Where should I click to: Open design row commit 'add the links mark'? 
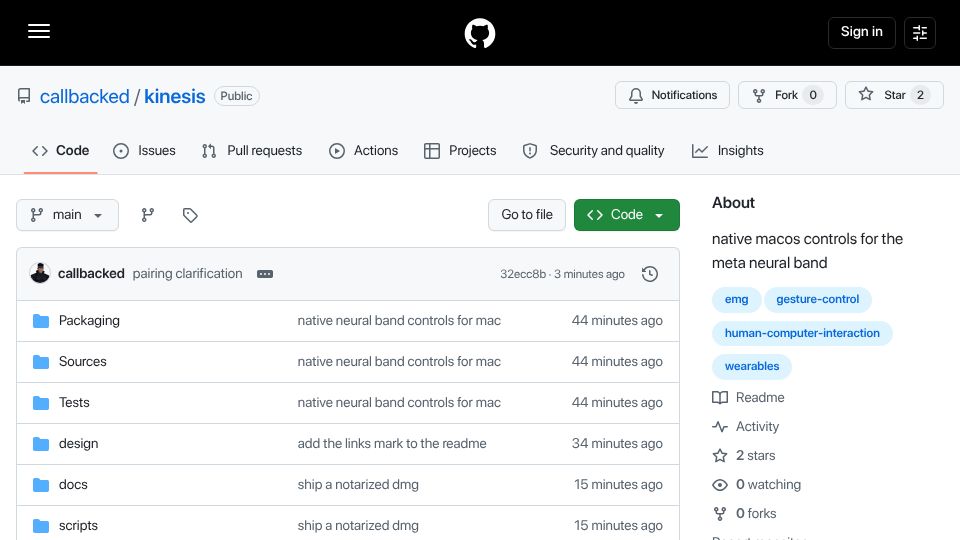pyautogui.click(x=392, y=444)
